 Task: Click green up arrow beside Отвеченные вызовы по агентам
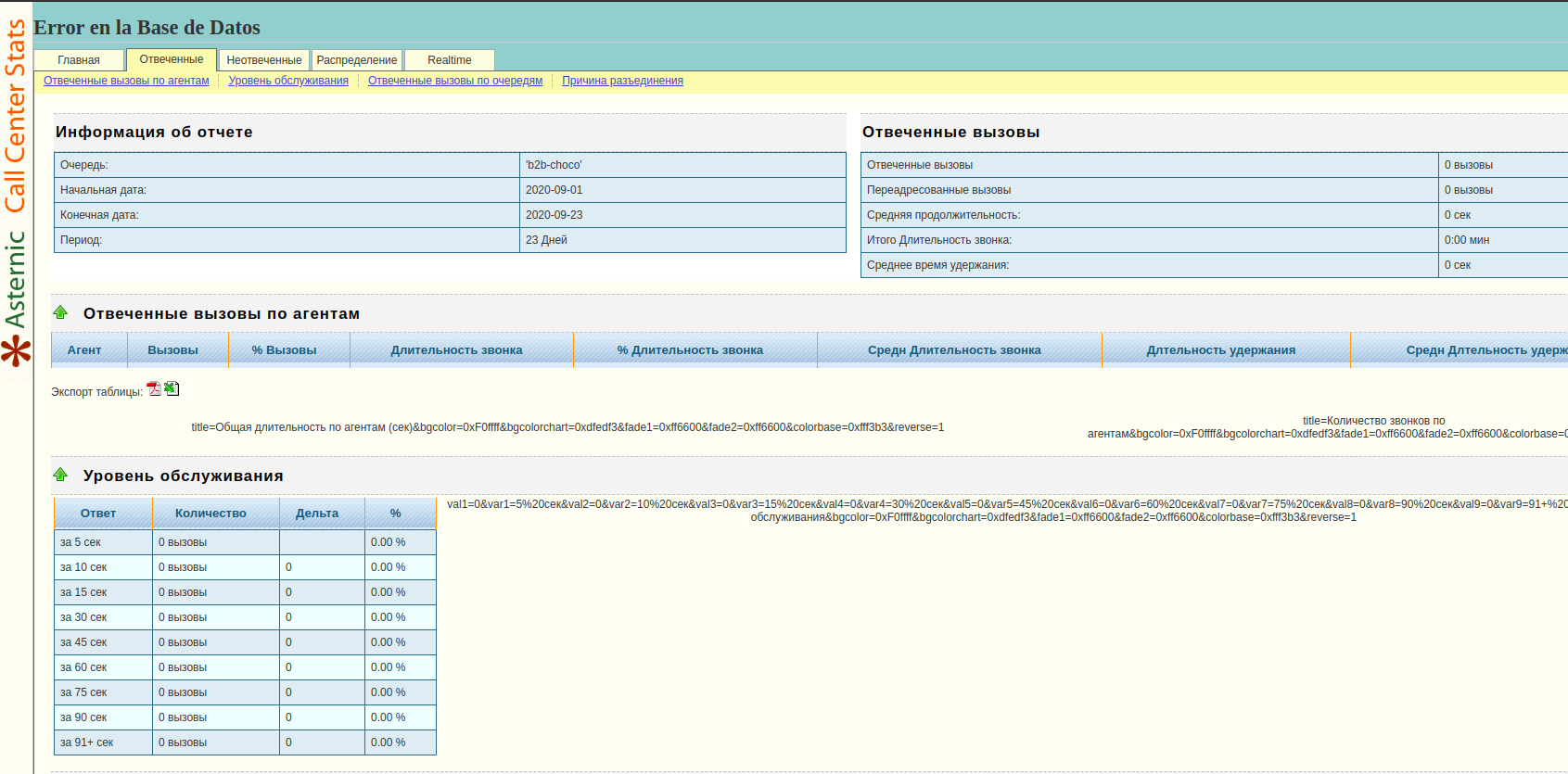(x=60, y=312)
